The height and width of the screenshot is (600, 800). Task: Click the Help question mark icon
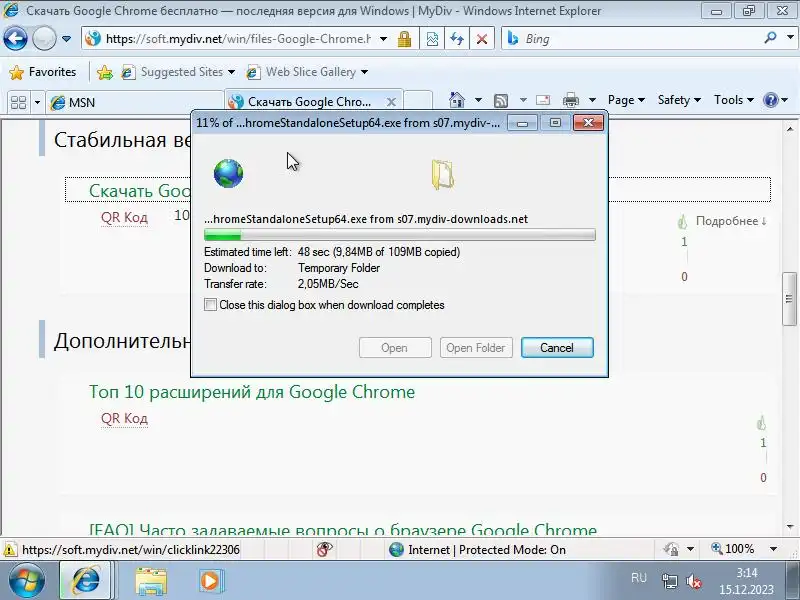(770, 100)
